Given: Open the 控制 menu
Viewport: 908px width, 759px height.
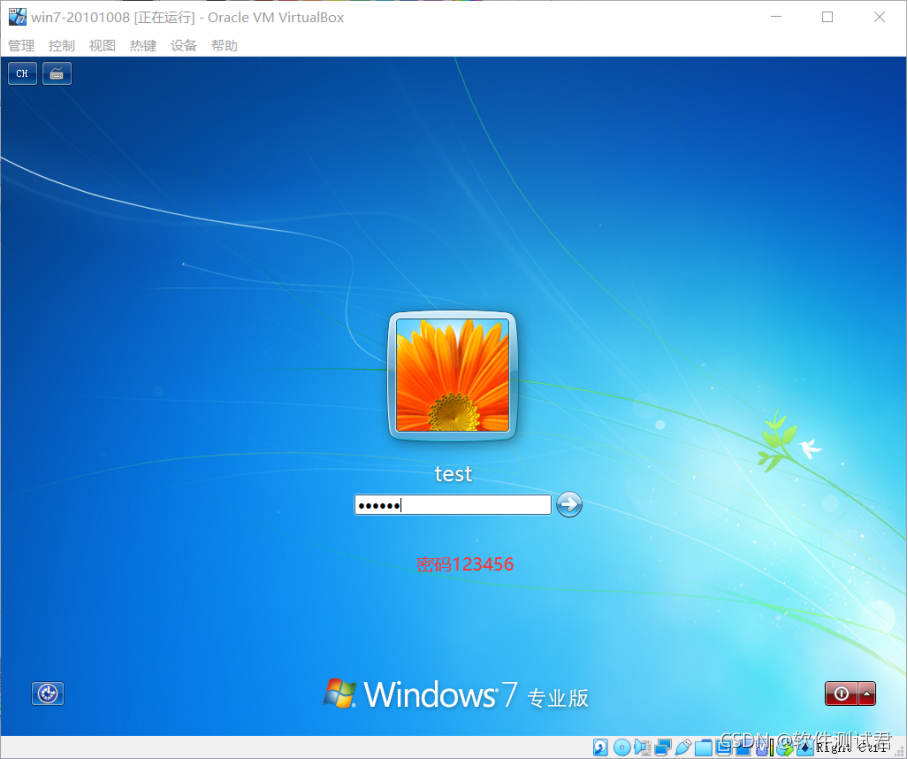Looking at the screenshot, I should pos(61,46).
